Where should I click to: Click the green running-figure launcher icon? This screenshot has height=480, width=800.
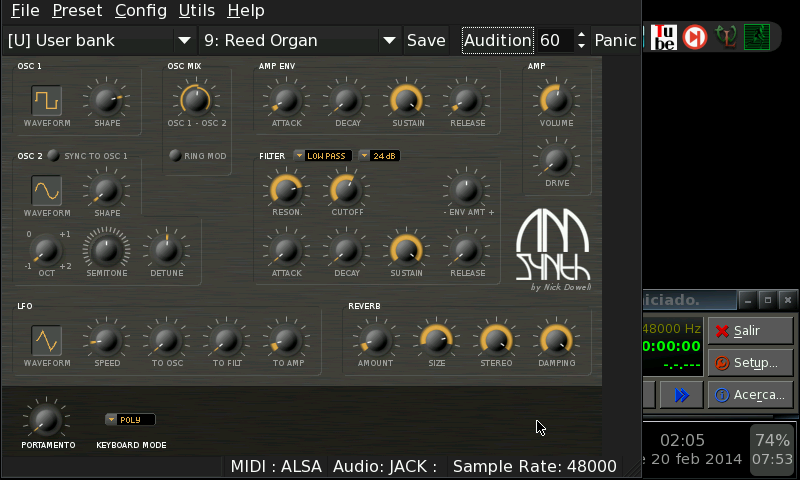point(757,38)
